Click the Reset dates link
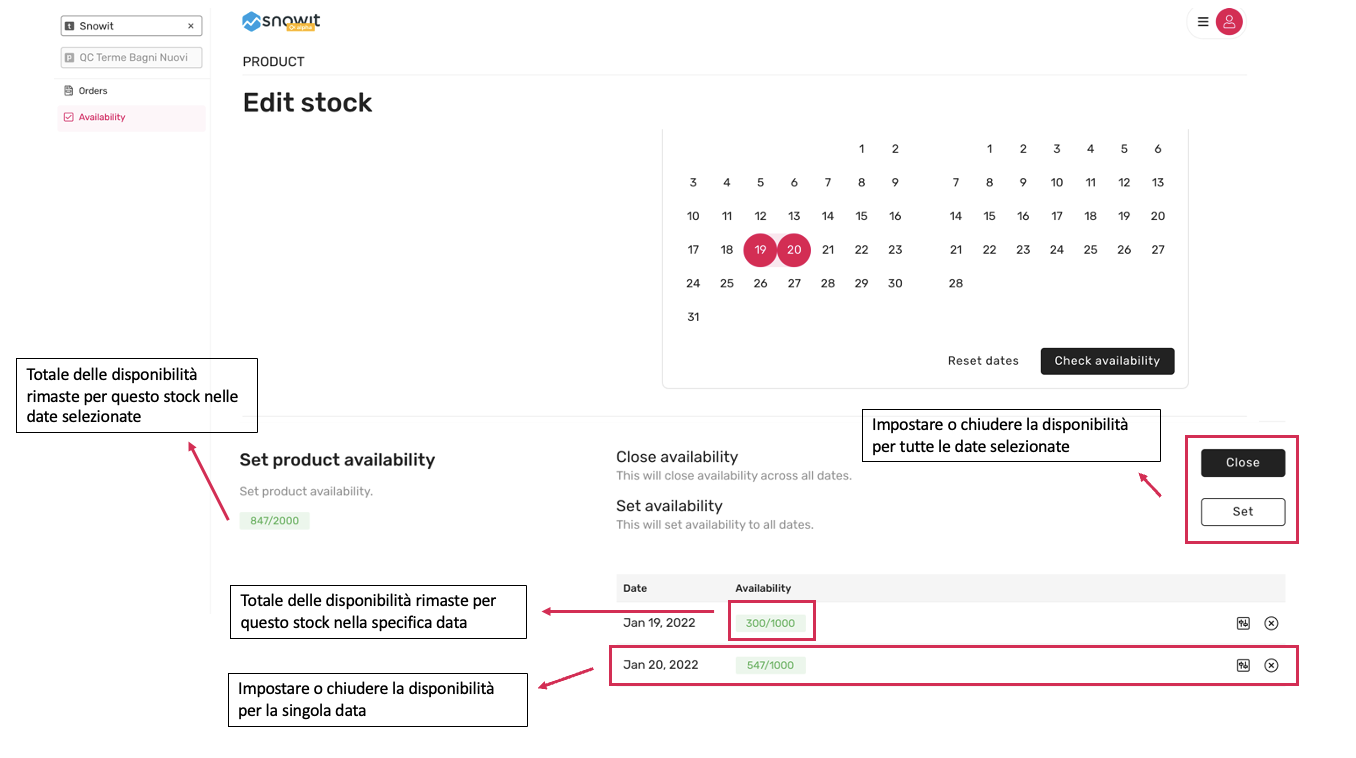 (983, 361)
